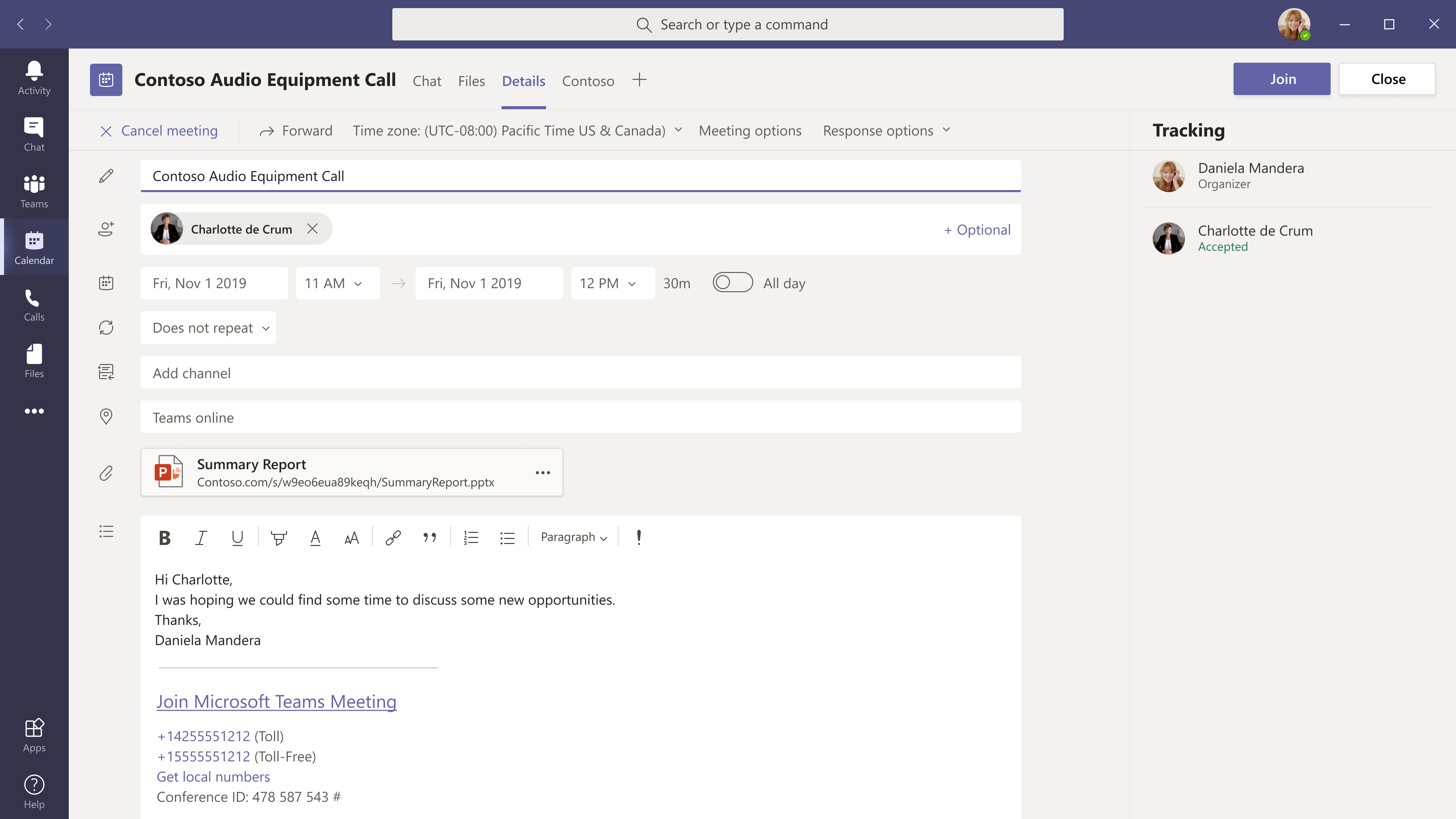Viewport: 1456px width, 819px height.
Task: Join the Contoso Audio Equipment Call
Action: [1281, 79]
